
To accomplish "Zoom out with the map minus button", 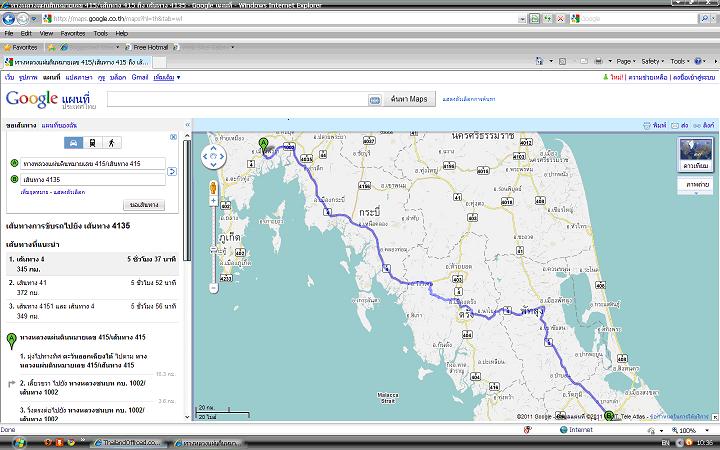I will click(x=213, y=288).
